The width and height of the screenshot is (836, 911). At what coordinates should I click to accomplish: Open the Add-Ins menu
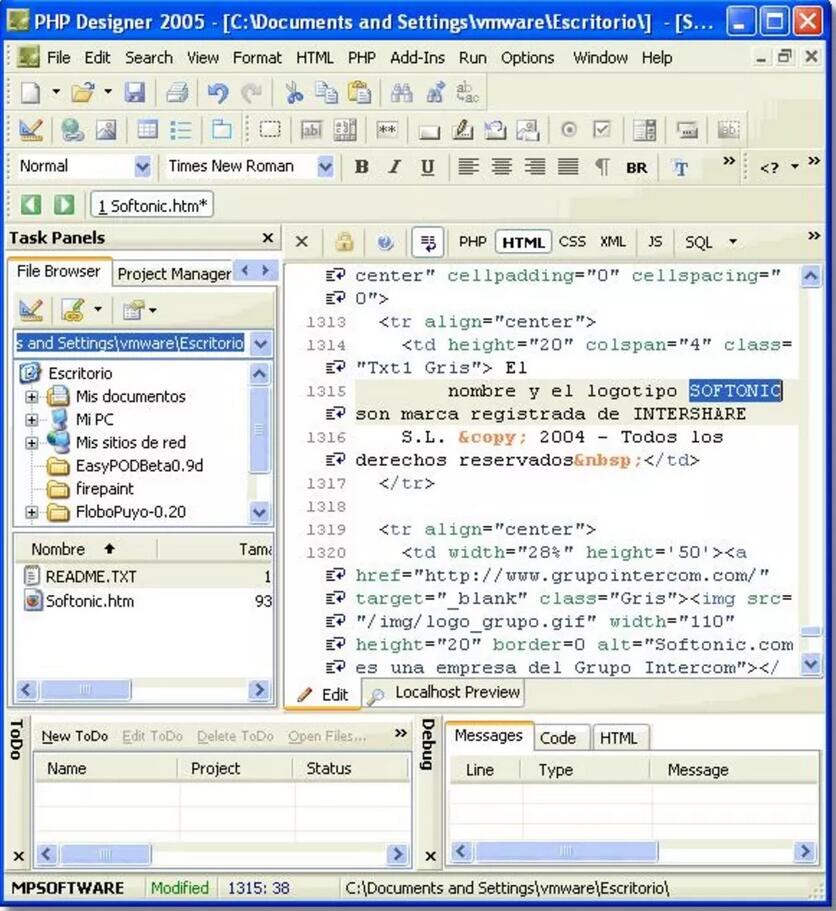click(417, 57)
